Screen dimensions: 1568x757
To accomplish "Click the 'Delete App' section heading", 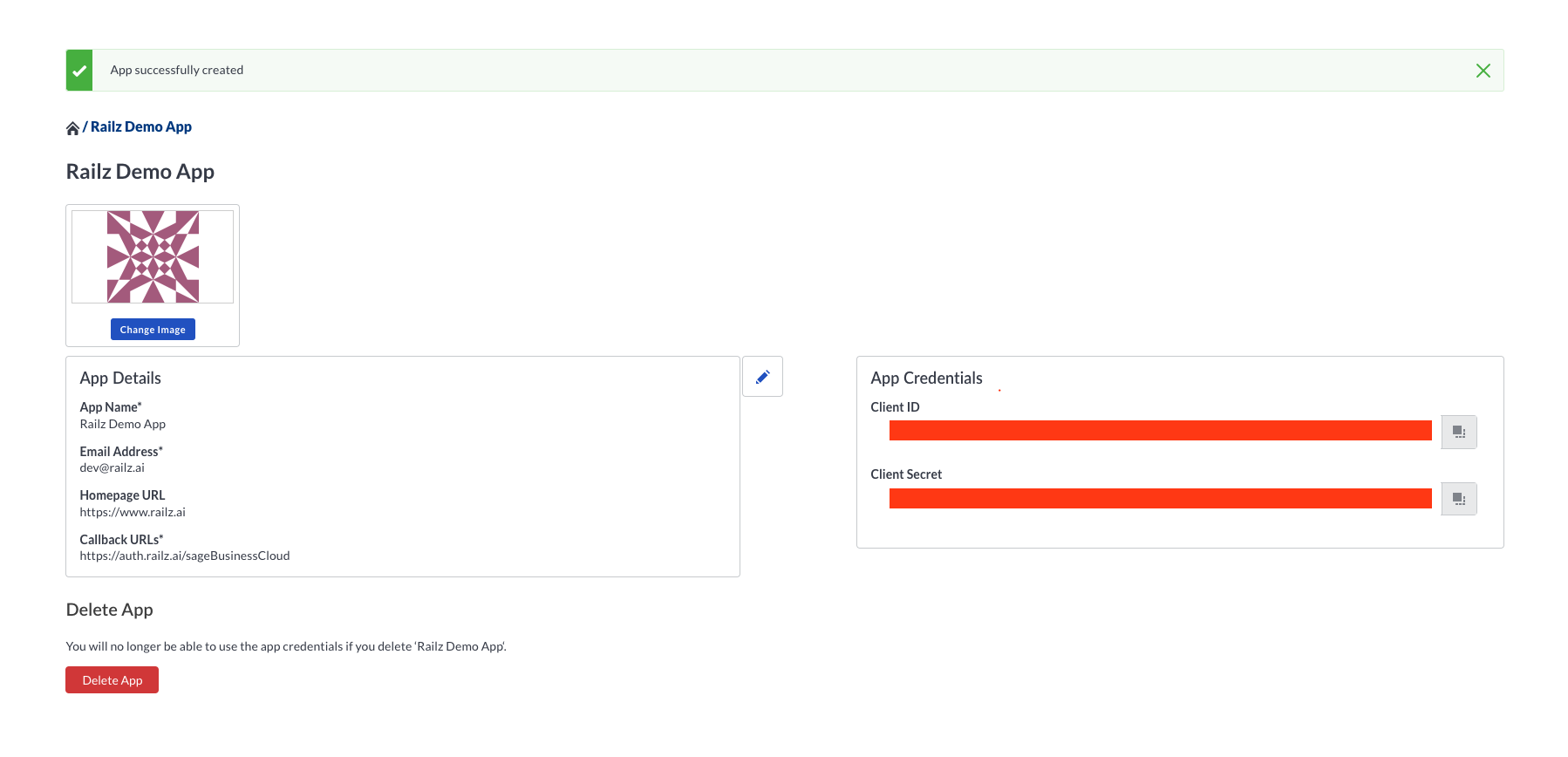I will pyautogui.click(x=110, y=610).
